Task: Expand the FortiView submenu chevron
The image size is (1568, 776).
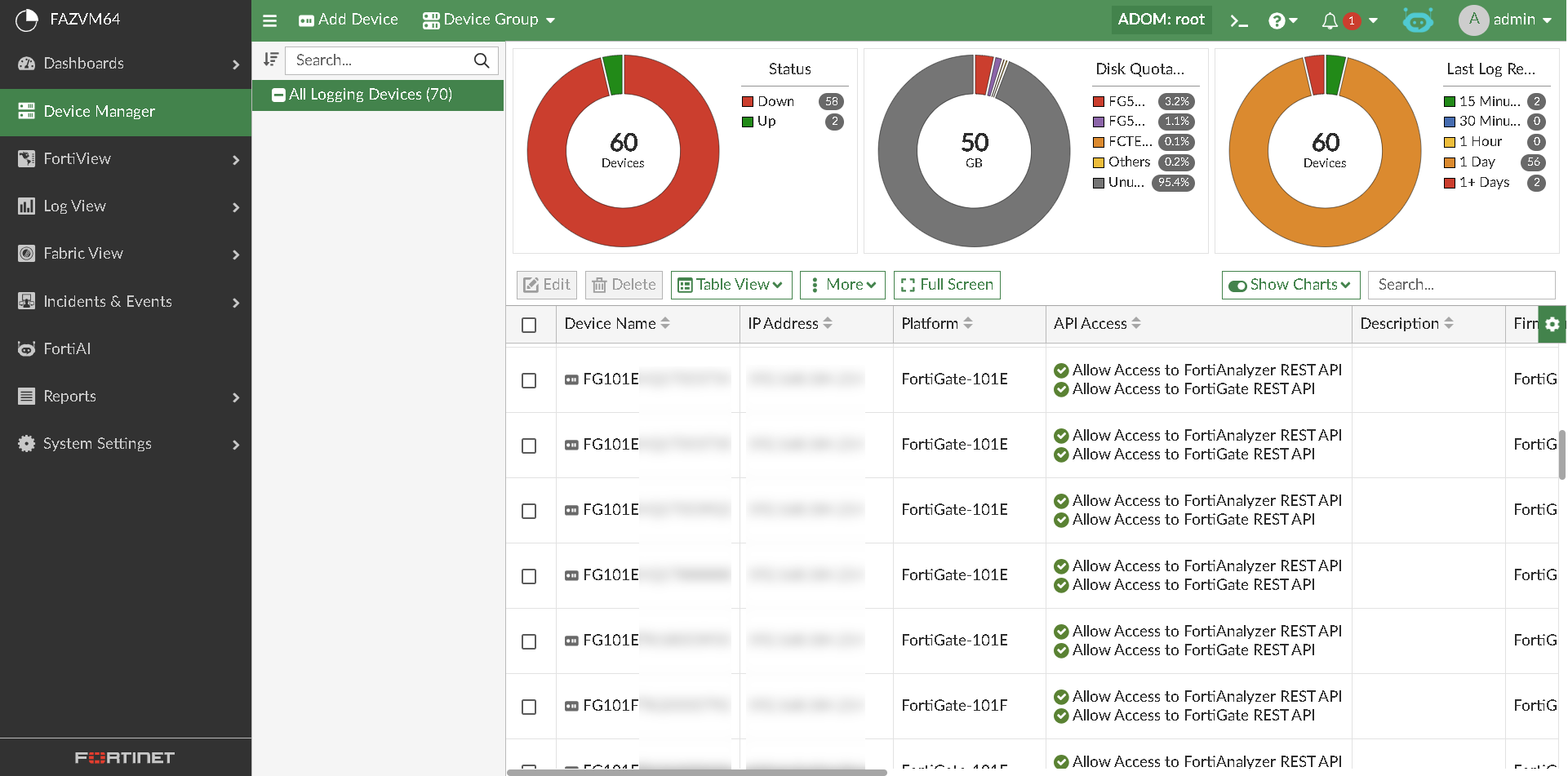Action: pos(236,160)
